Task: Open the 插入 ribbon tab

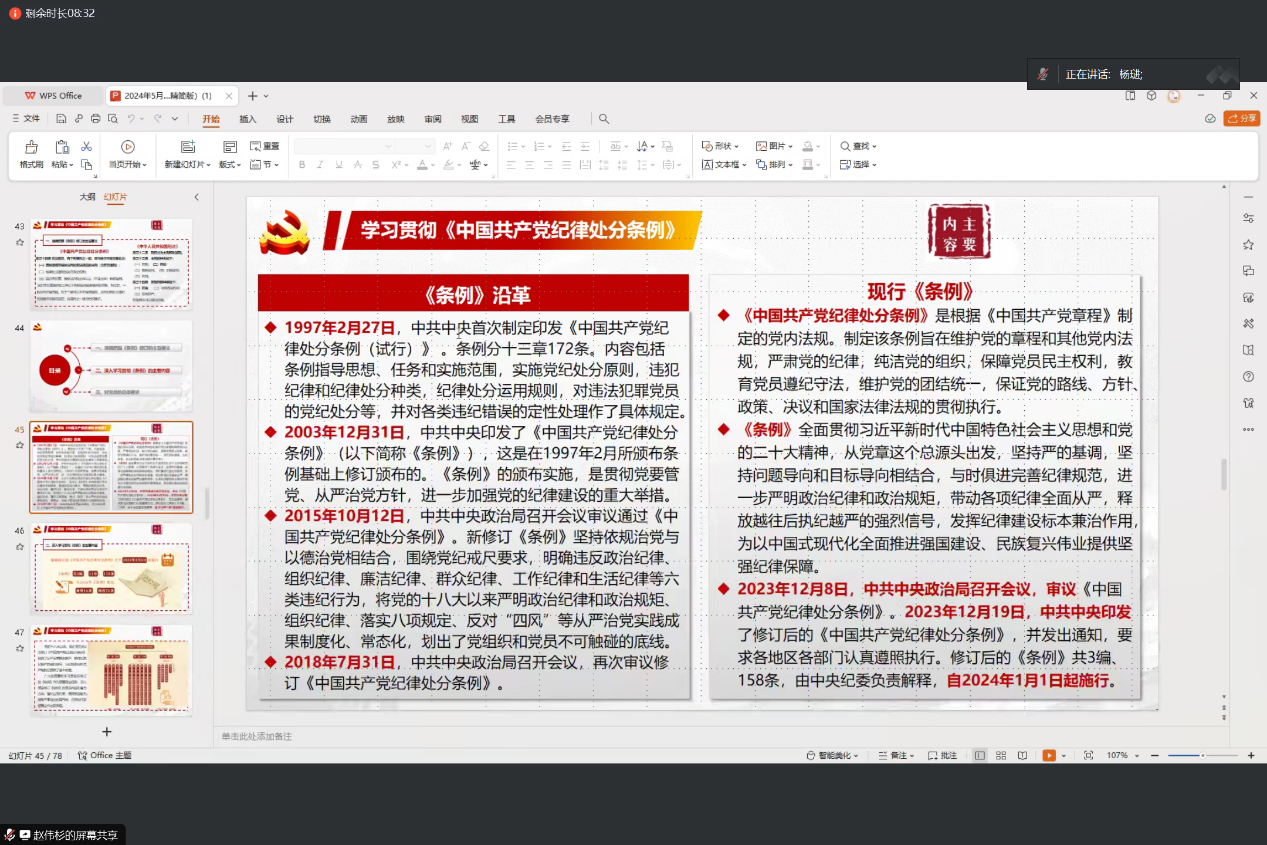Action: tap(248, 119)
